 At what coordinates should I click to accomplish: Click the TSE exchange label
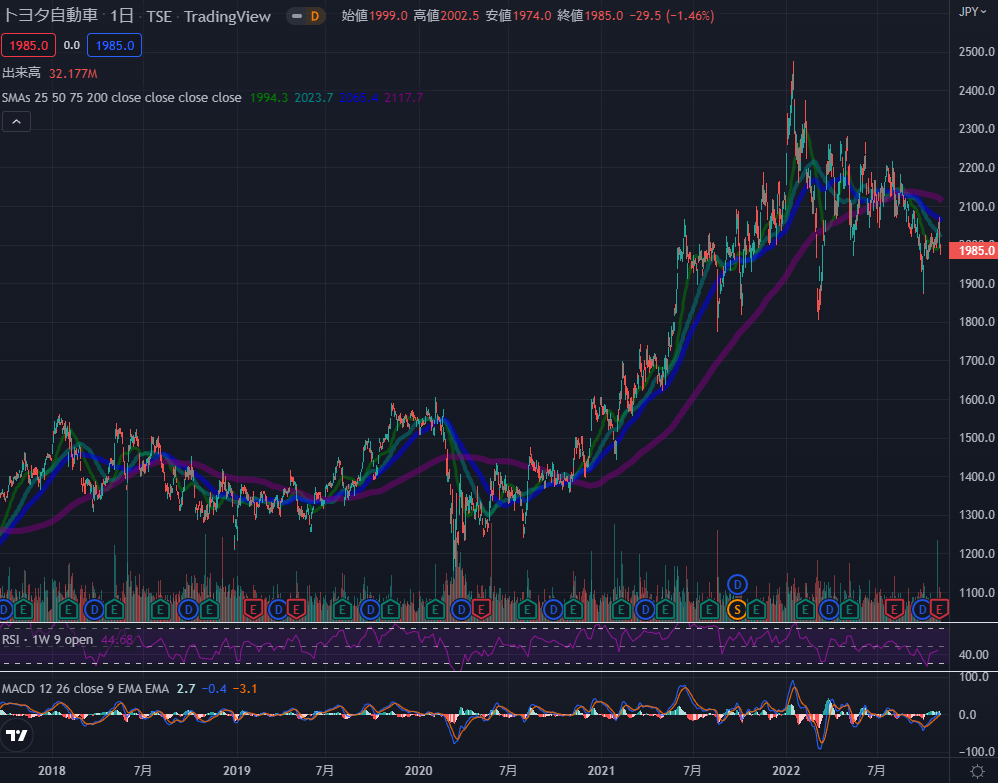click(159, 17)
